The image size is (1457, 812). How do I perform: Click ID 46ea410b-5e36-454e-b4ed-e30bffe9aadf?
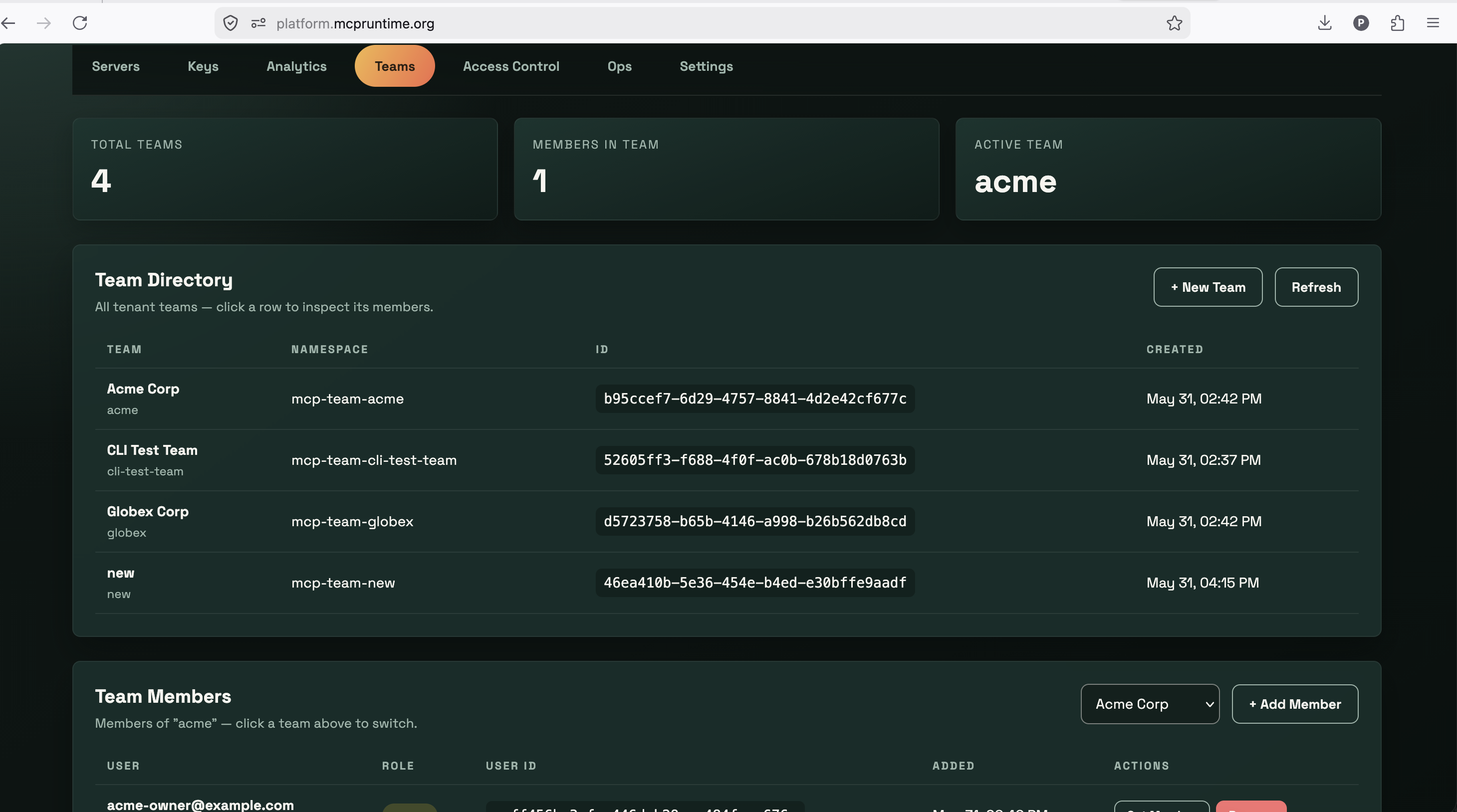click(754, 583)
